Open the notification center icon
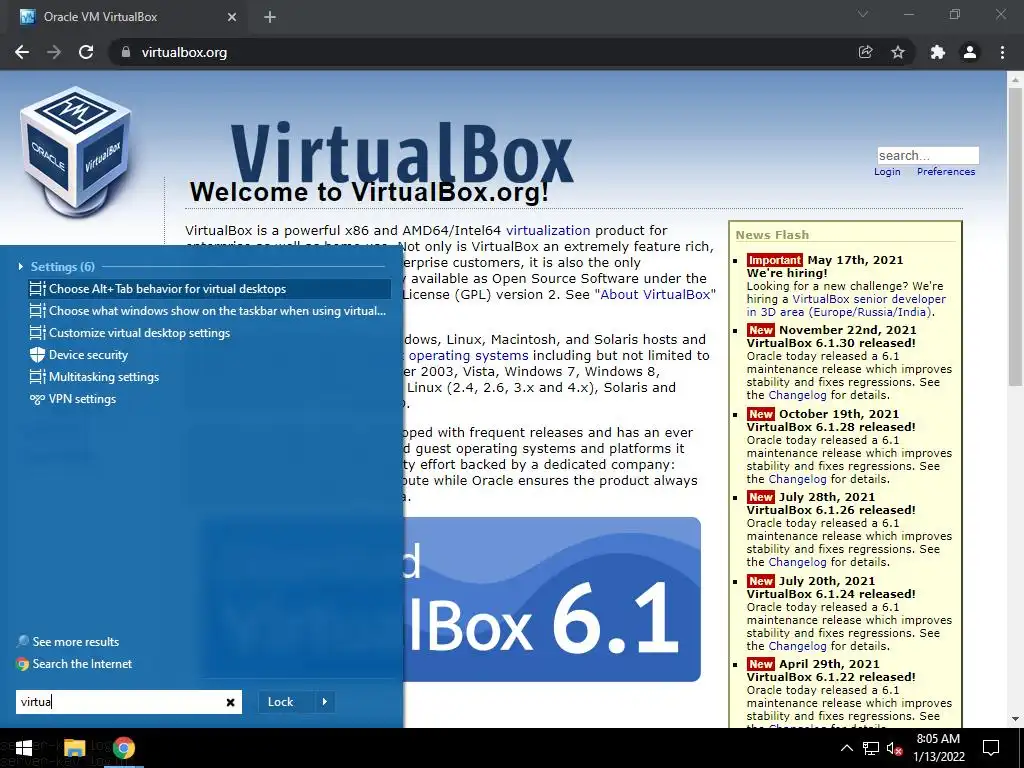This screenshot has height=768, width=1024. click(x=991, y=748)
